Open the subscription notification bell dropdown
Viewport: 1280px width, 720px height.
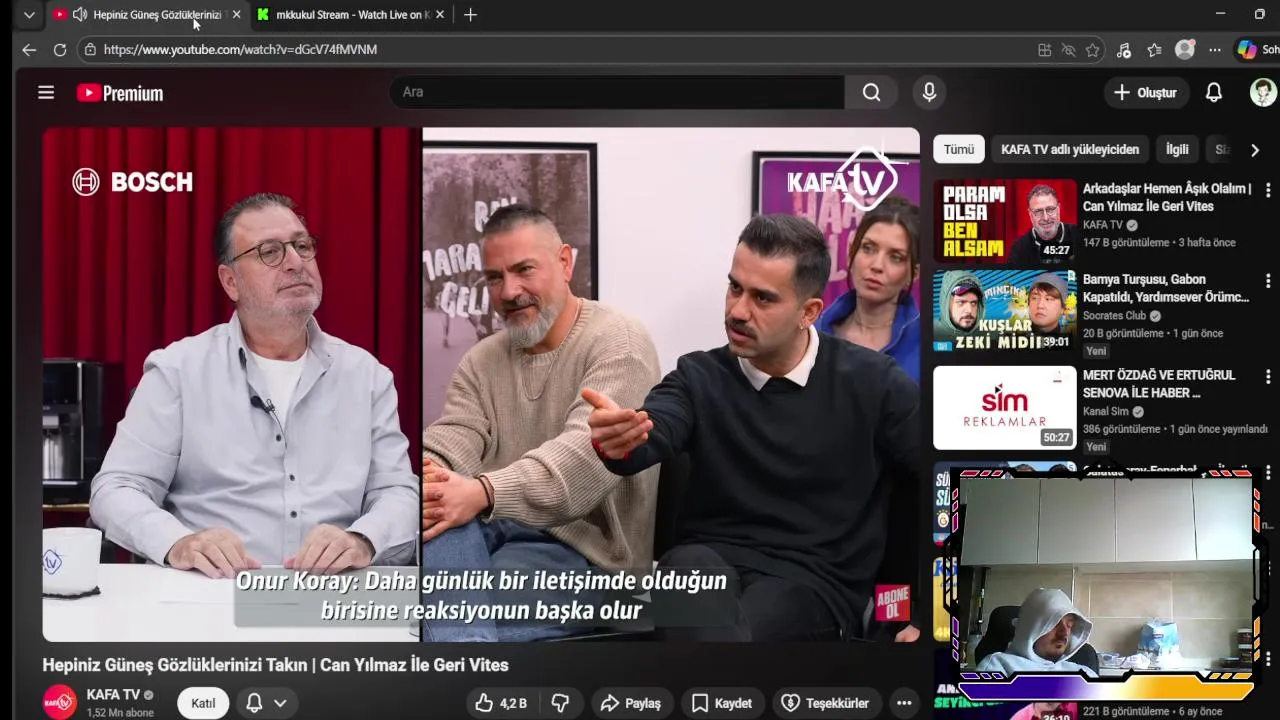point(267,703)
